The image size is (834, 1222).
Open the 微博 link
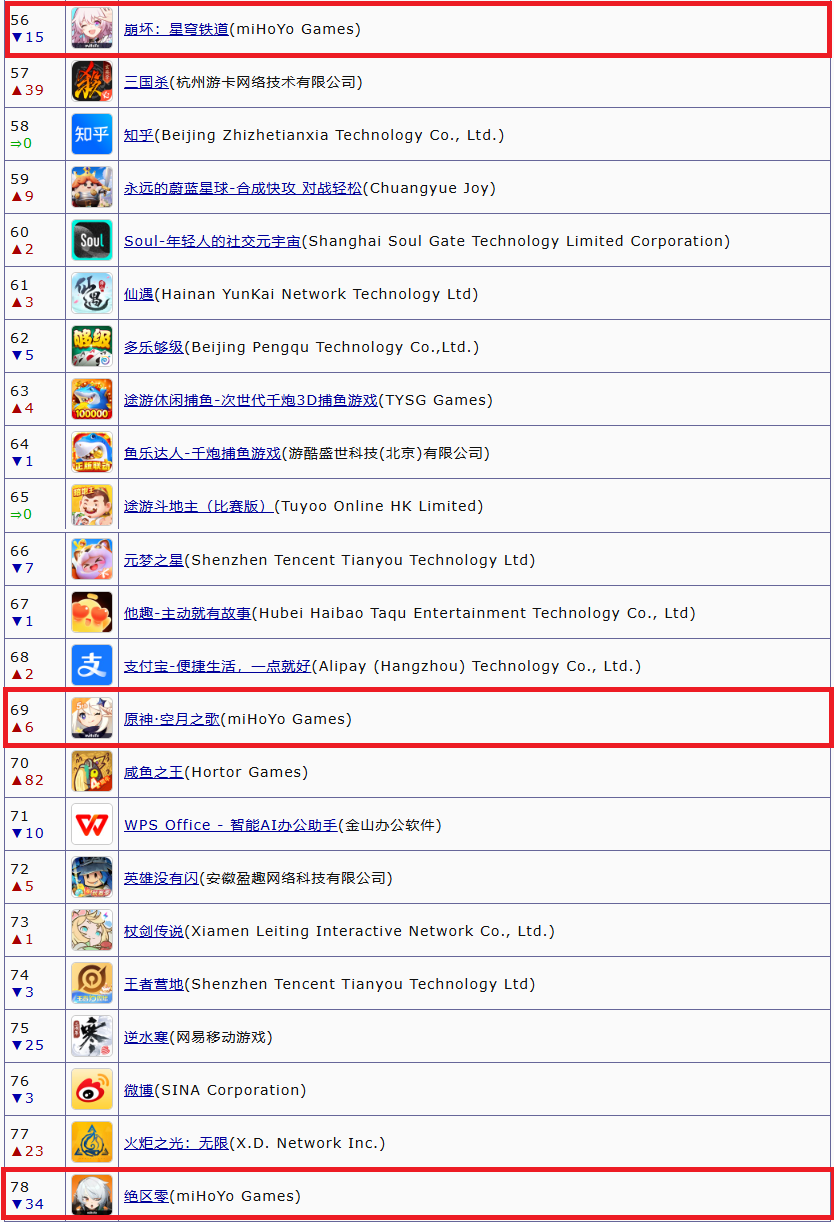point(139,1090)
